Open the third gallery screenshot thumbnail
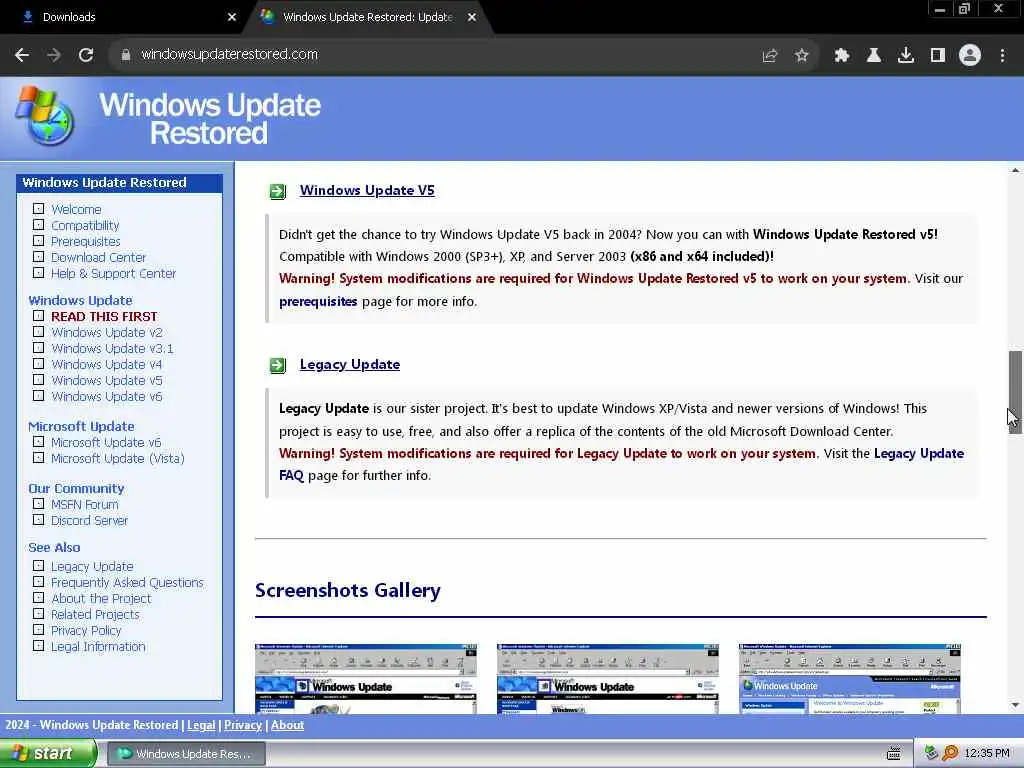 [x=850, y=679]
